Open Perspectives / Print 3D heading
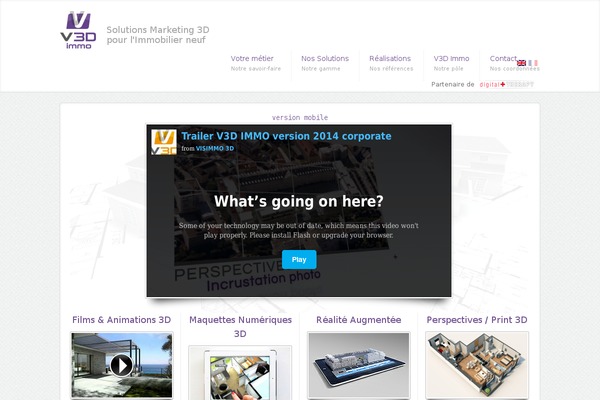 pos(477,320)
